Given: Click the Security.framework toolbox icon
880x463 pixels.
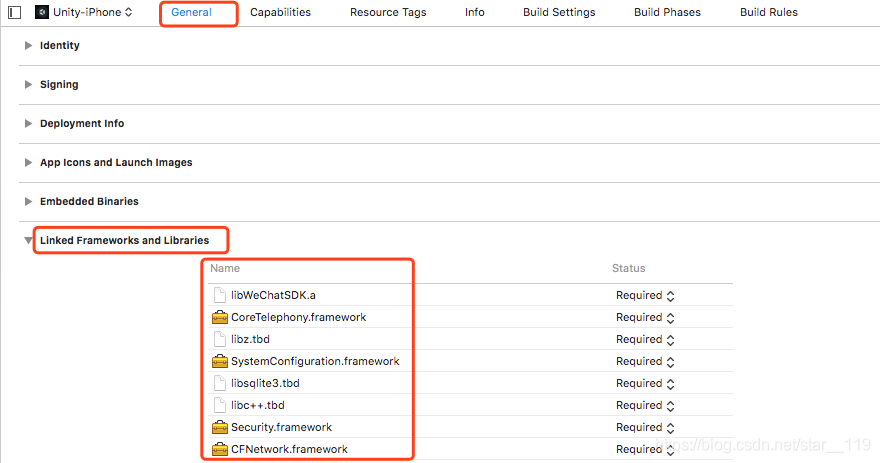Looking at the screenshot, I should point(219,427).
